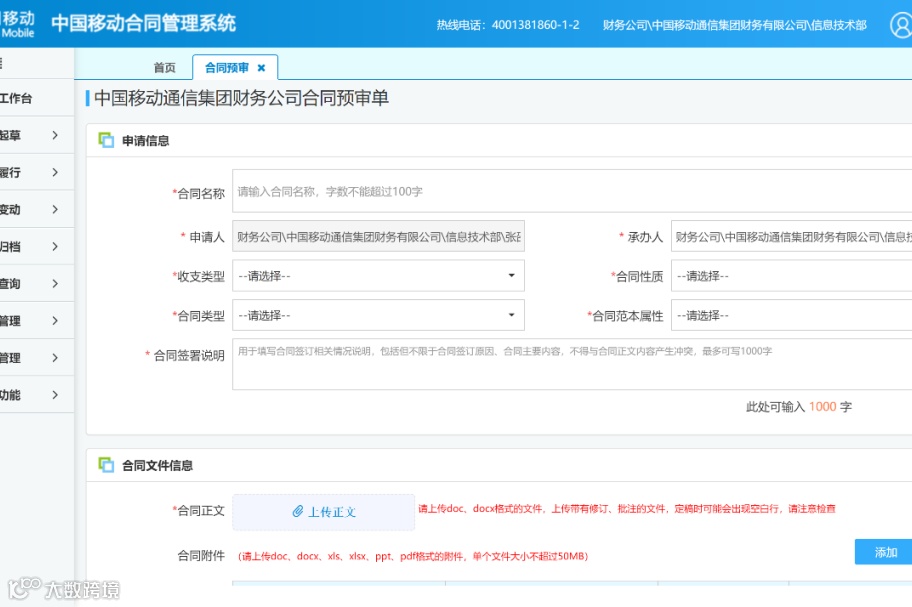Click the 申请信息 section icon
The image size is (912, 607).
click(106, 140)
